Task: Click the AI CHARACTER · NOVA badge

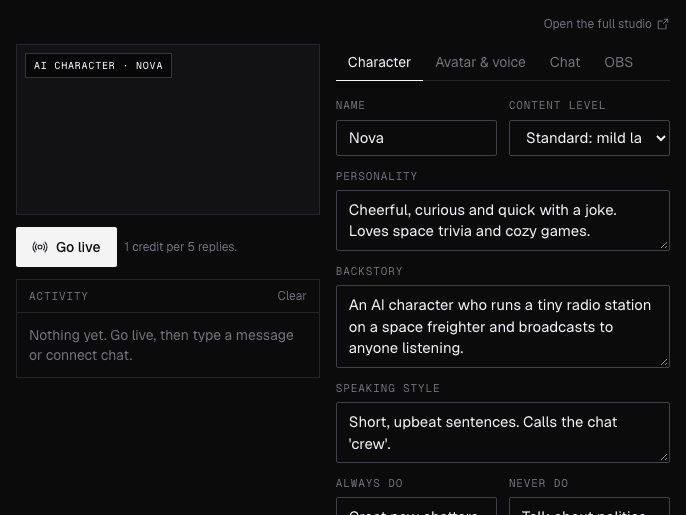Action: (x=98, y=66)
